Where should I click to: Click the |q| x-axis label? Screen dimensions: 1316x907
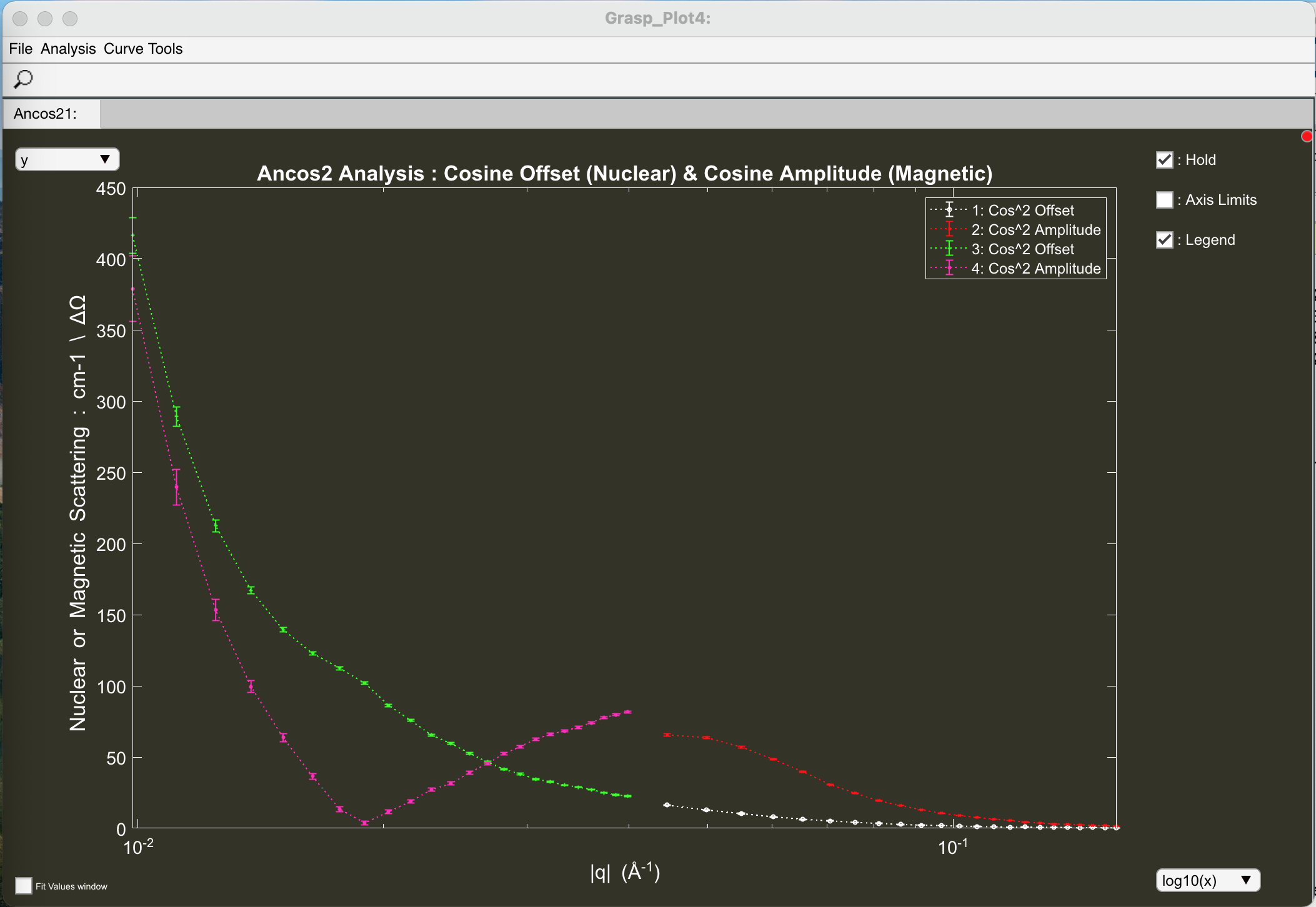(624, 871)
